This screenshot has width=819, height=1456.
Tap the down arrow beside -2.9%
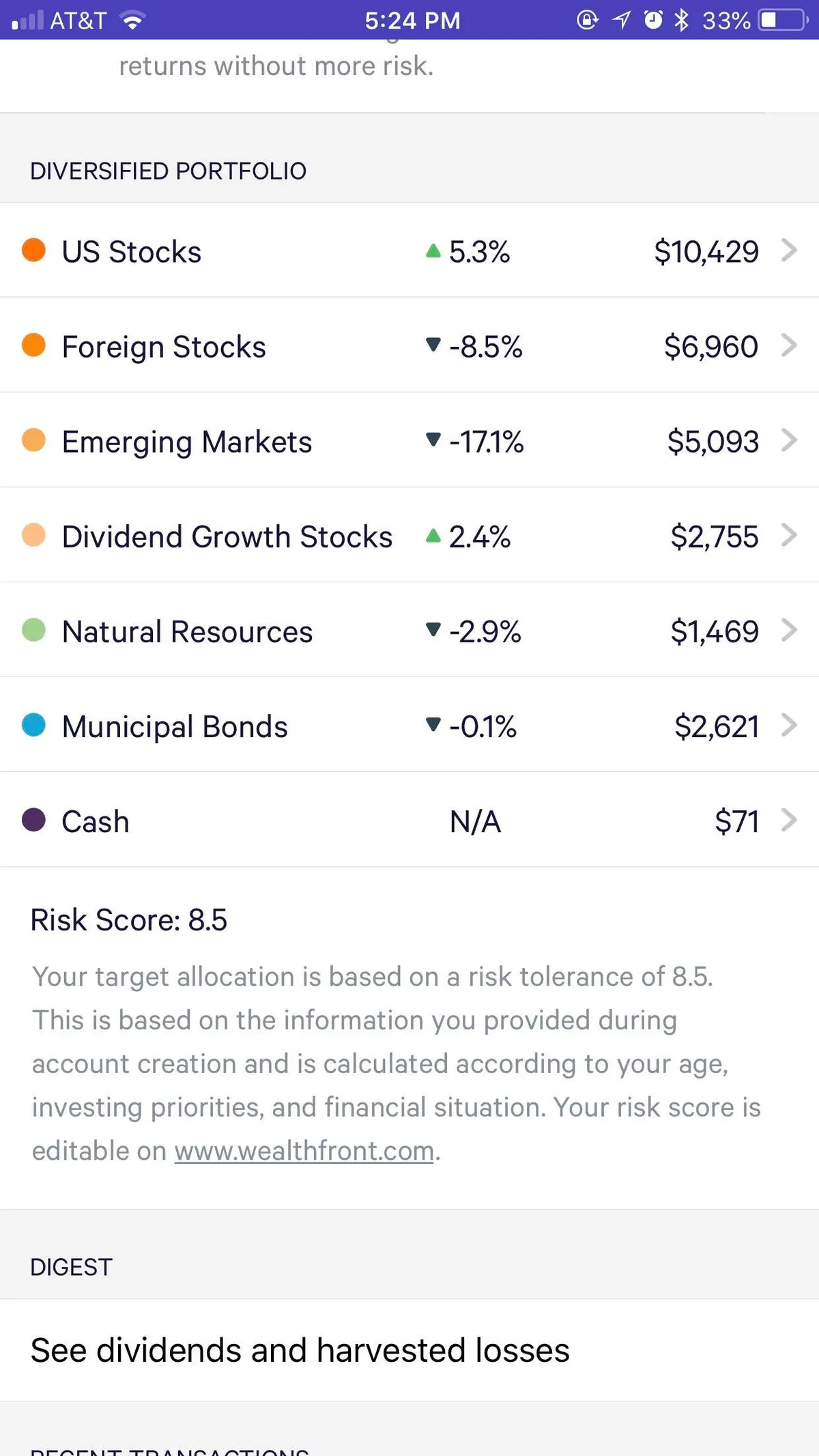(x=433, y=629)
